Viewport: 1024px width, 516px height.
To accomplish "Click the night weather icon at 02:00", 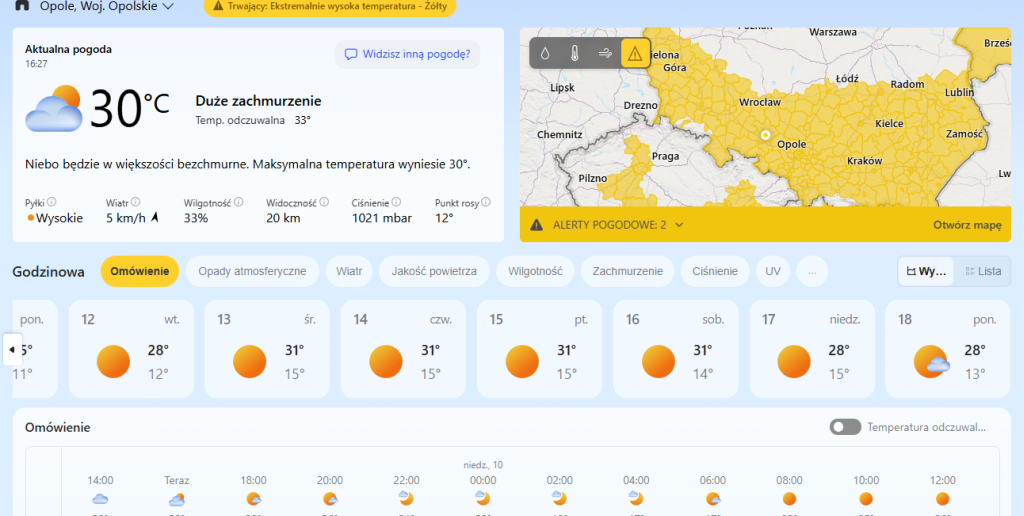I will [x=560, y=498].
